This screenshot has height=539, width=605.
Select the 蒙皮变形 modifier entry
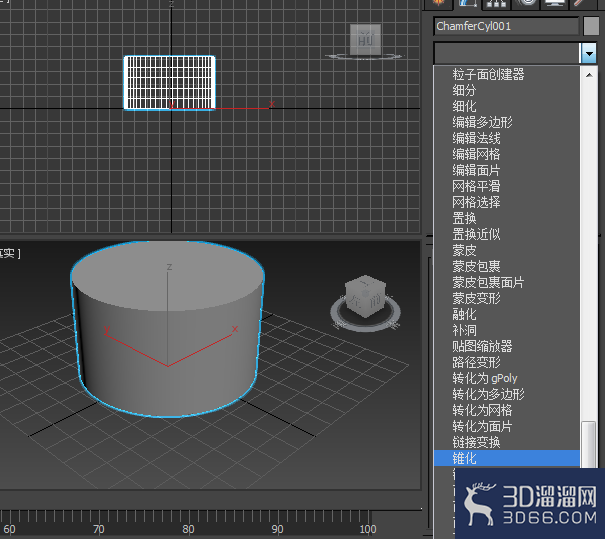tap(476, 298)
